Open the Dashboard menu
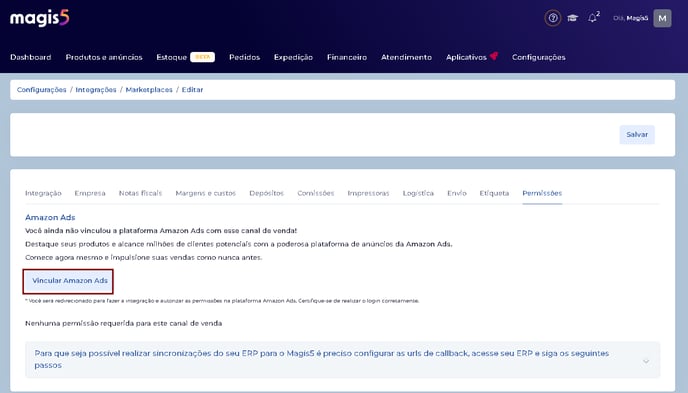The height and width of the screenshot is (393, 688). [31, 57]
